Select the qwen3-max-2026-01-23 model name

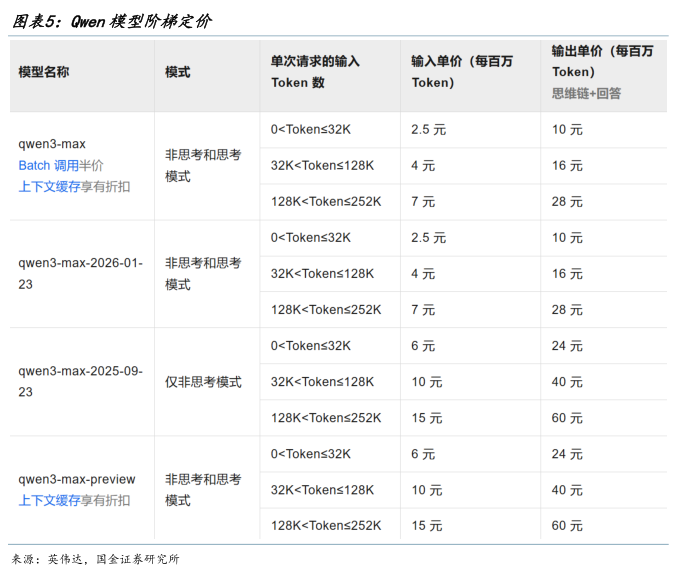click(80, 274)
